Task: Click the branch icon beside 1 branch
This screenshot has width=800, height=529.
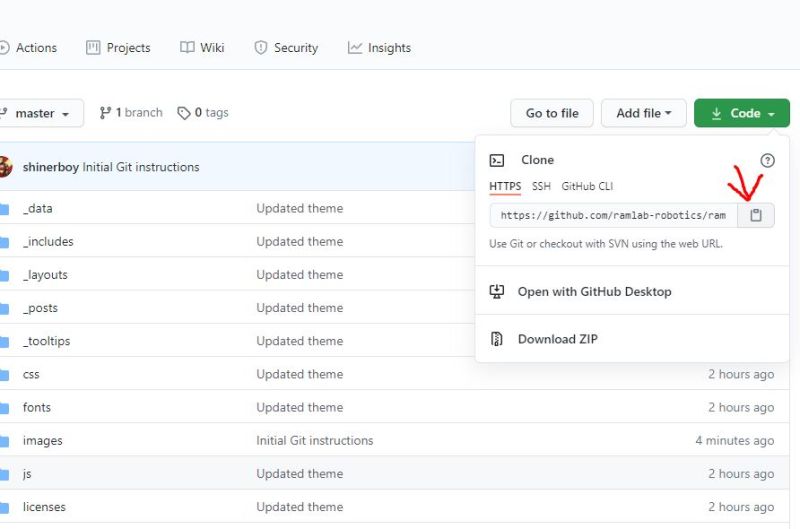Action: point(105,113)
